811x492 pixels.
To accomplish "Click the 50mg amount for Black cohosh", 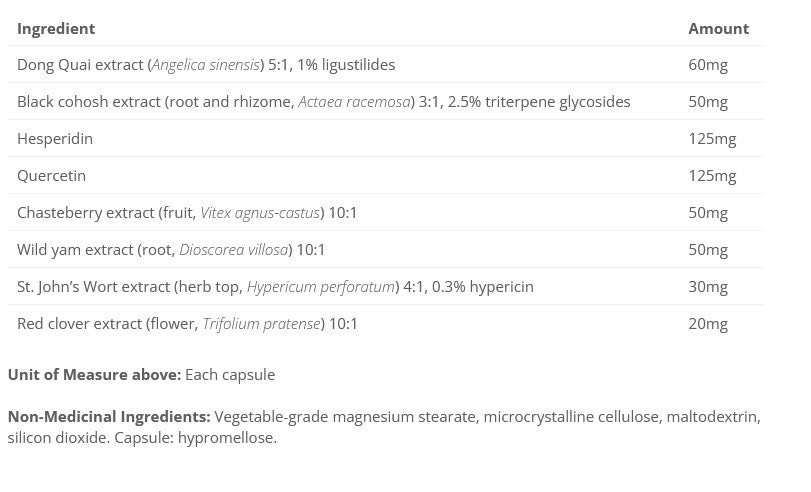I will click(x=708, y=102).
